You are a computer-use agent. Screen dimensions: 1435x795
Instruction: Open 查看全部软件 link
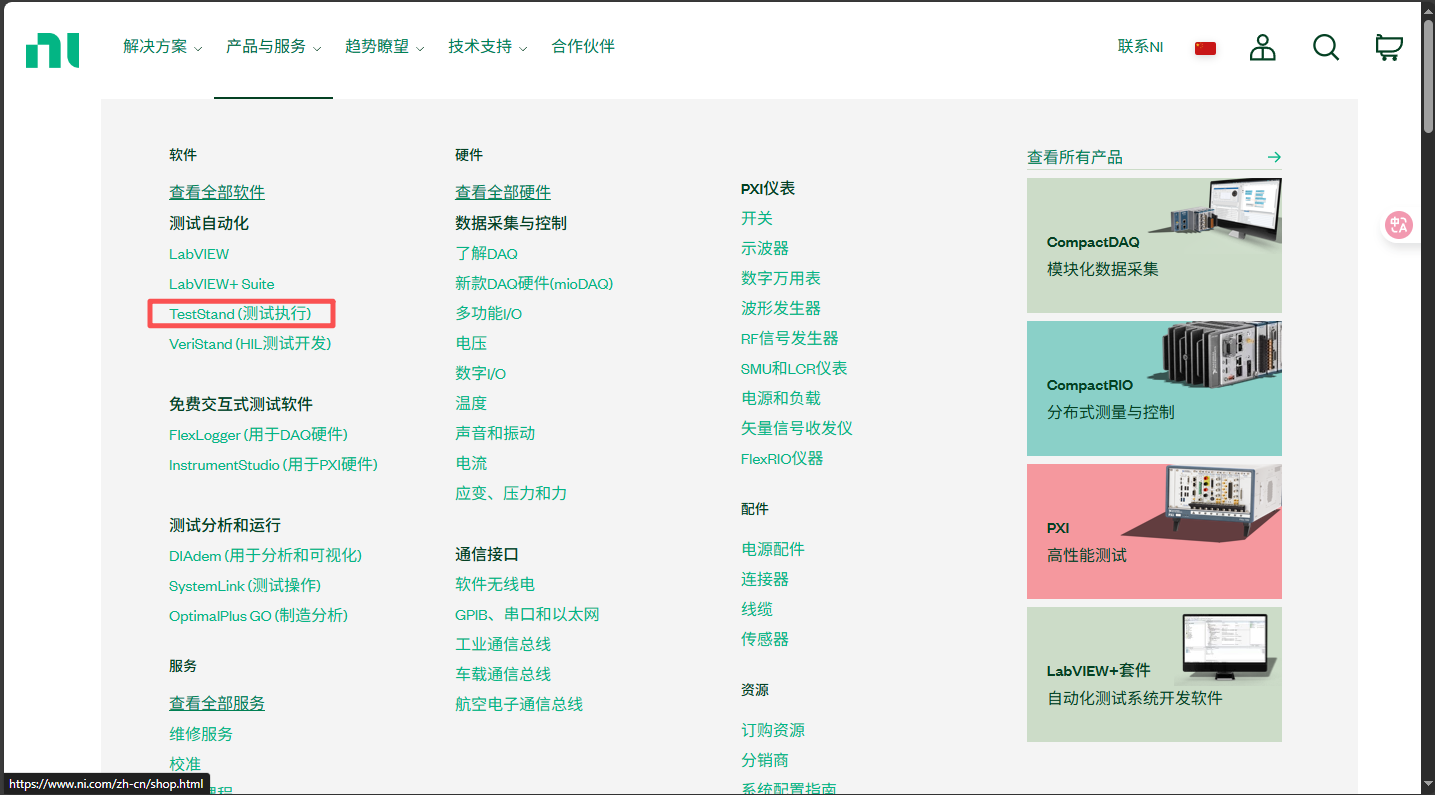[217, 192]
